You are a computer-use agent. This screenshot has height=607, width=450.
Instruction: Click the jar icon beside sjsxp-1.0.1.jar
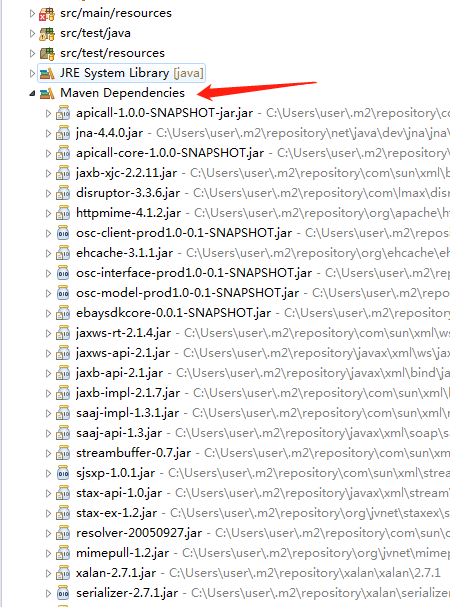pyautogui.click(x=63, y=473)
